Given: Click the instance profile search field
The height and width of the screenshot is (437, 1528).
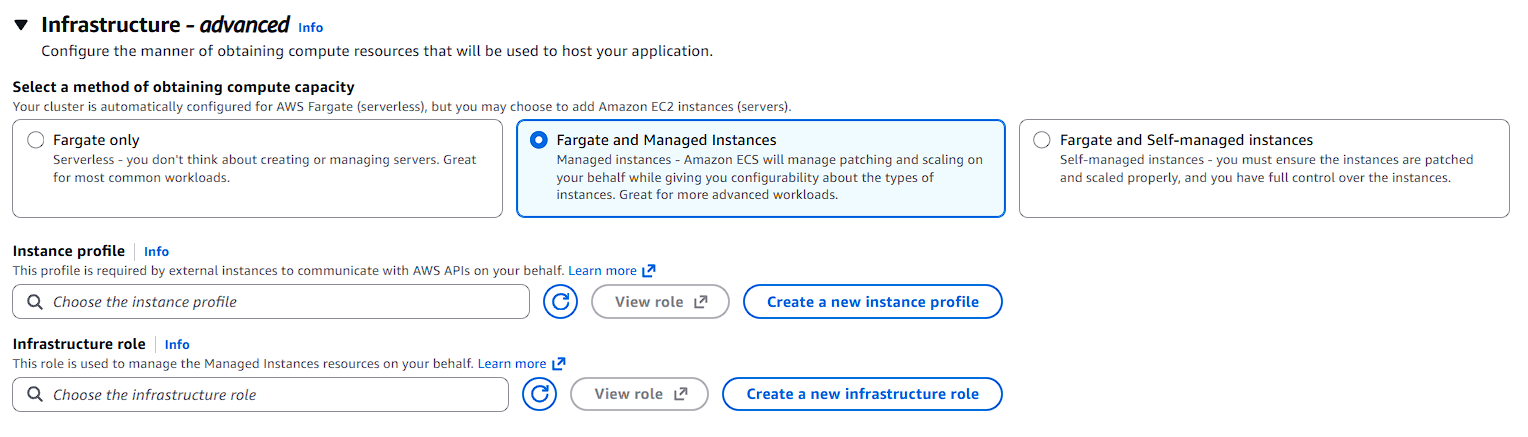Looking at the screenshot, I should coord(280,302).
